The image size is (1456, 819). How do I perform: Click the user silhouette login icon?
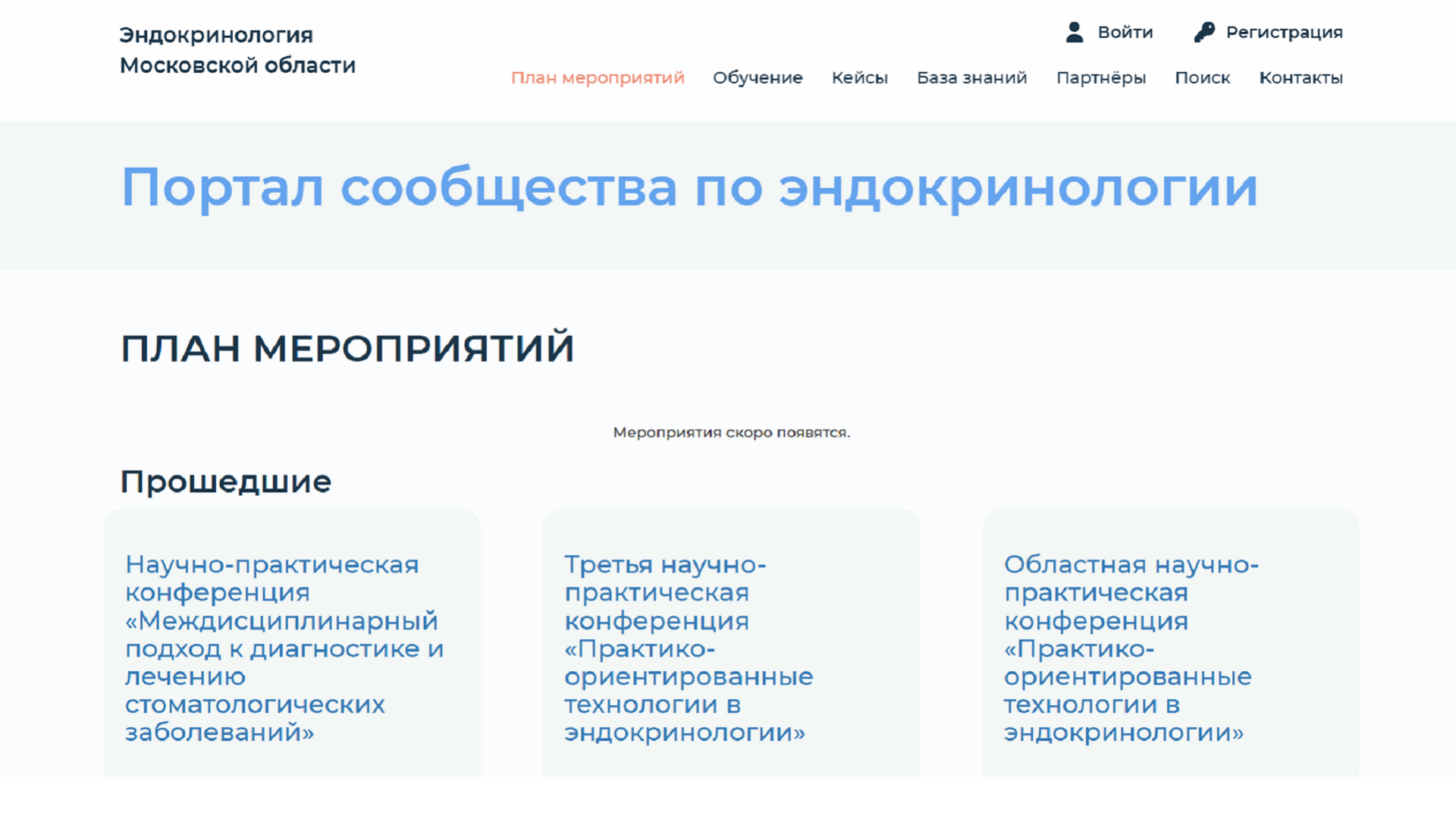point(1074,32)
